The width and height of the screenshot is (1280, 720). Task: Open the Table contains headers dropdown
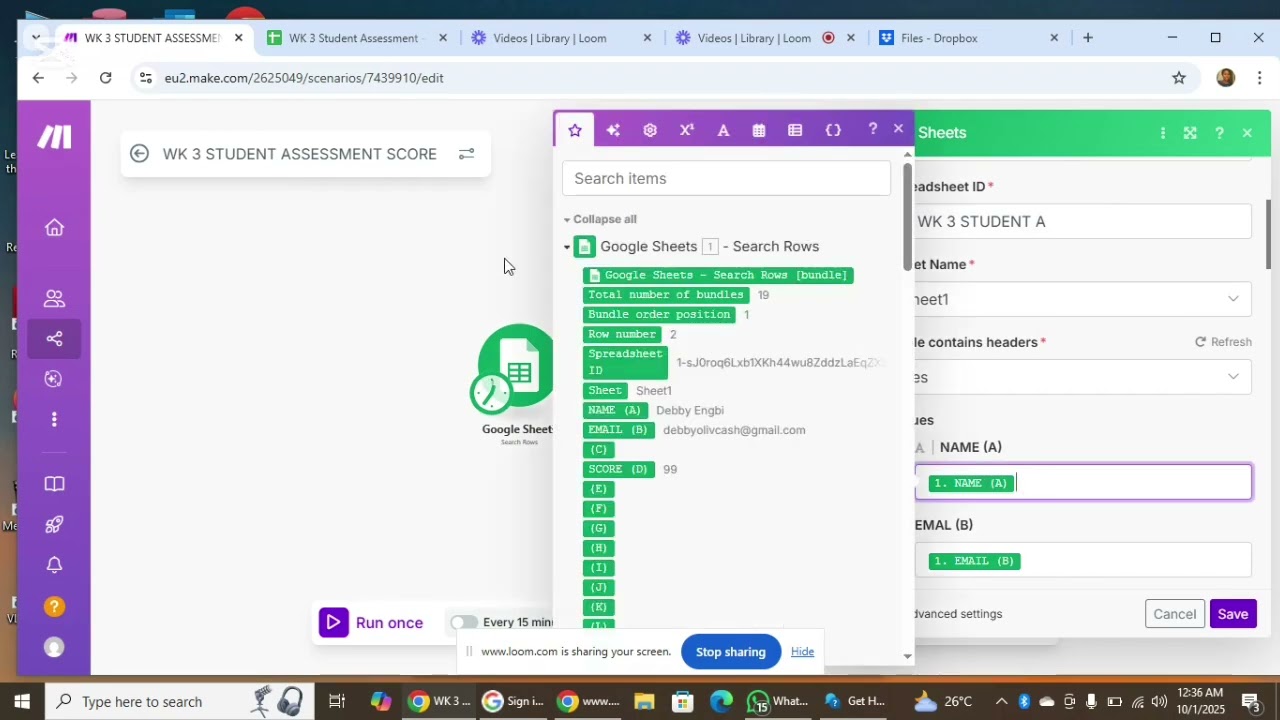tap(1083, 377)
